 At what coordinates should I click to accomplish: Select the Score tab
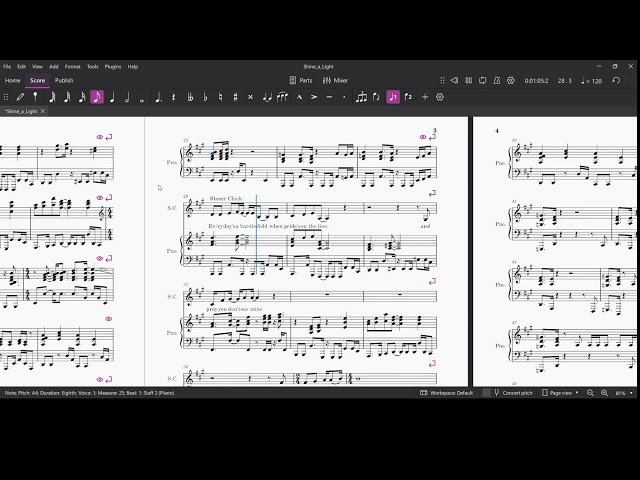38,80
